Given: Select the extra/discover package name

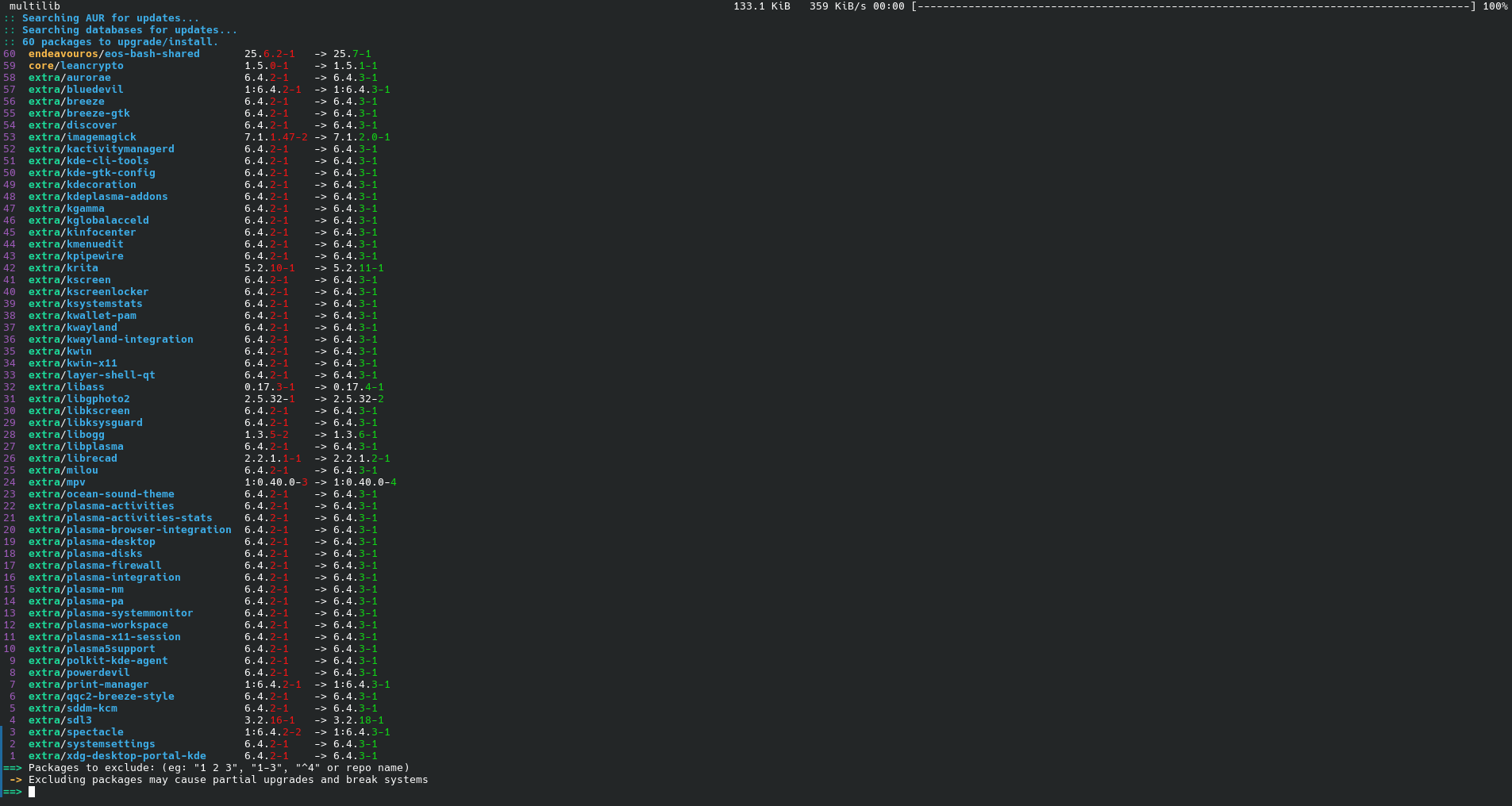Looking at the screenshot, I should pos(73,125).
